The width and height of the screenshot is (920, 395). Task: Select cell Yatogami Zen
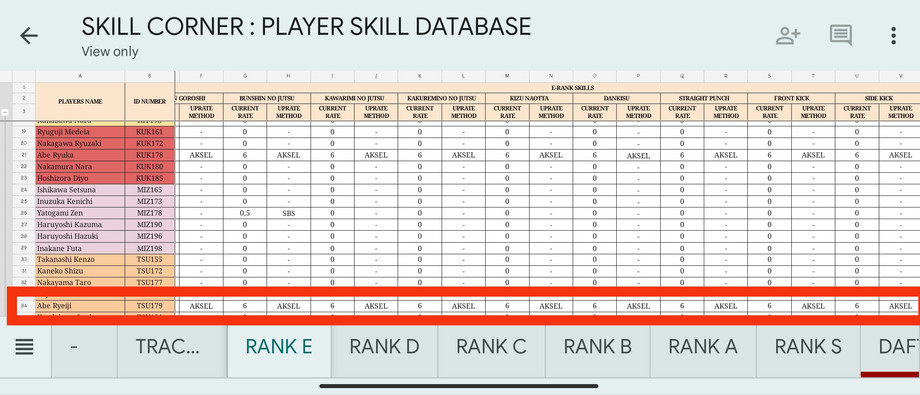pos(80,213)
